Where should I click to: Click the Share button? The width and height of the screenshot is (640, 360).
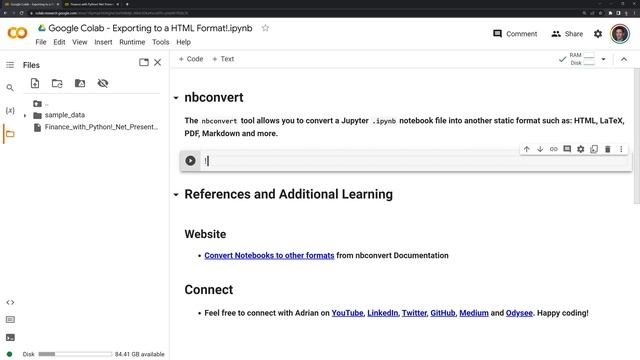(x=567, y=34)
